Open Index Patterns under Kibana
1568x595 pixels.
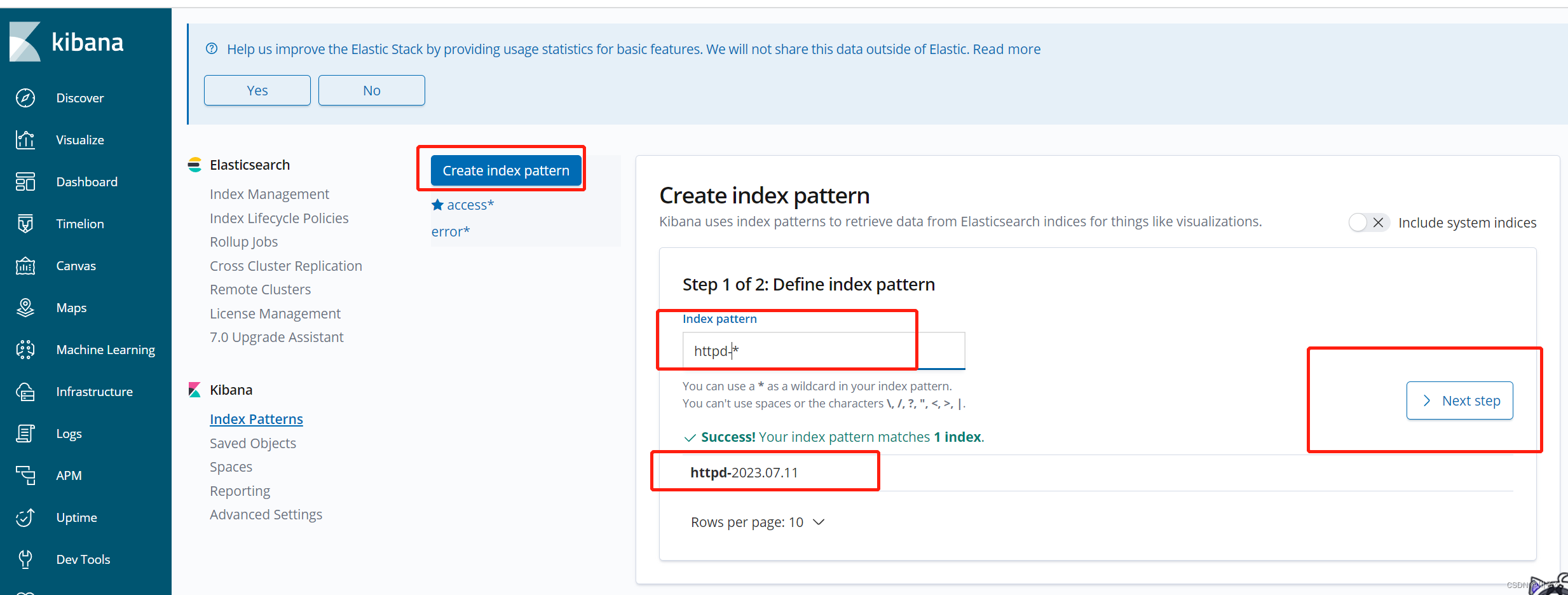point(256,419)
